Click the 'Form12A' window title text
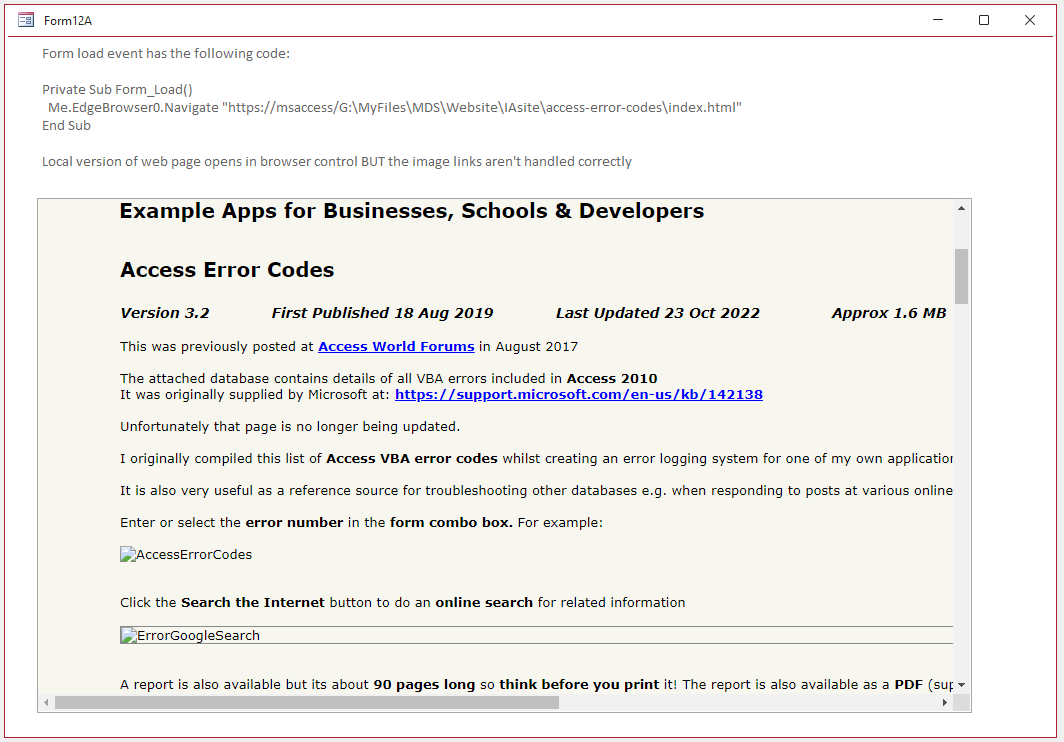The image size is (1064, 742). (68, 20)
